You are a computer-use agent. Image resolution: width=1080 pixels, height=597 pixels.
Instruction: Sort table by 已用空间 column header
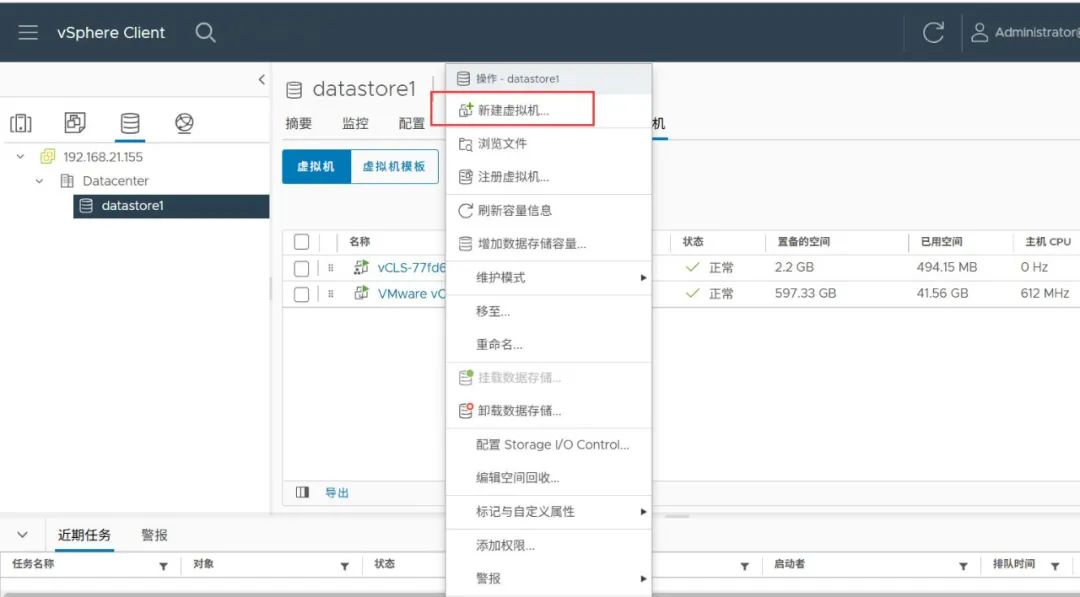coord(942,242)
